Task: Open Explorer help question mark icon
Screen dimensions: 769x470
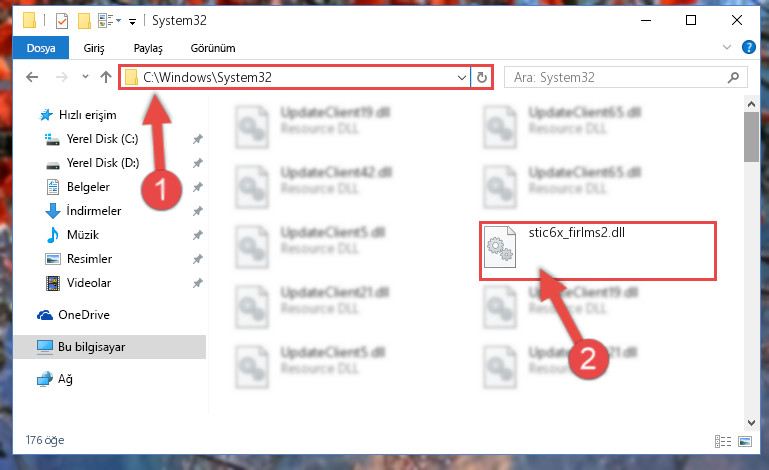Action: click(x=748, y=48)
